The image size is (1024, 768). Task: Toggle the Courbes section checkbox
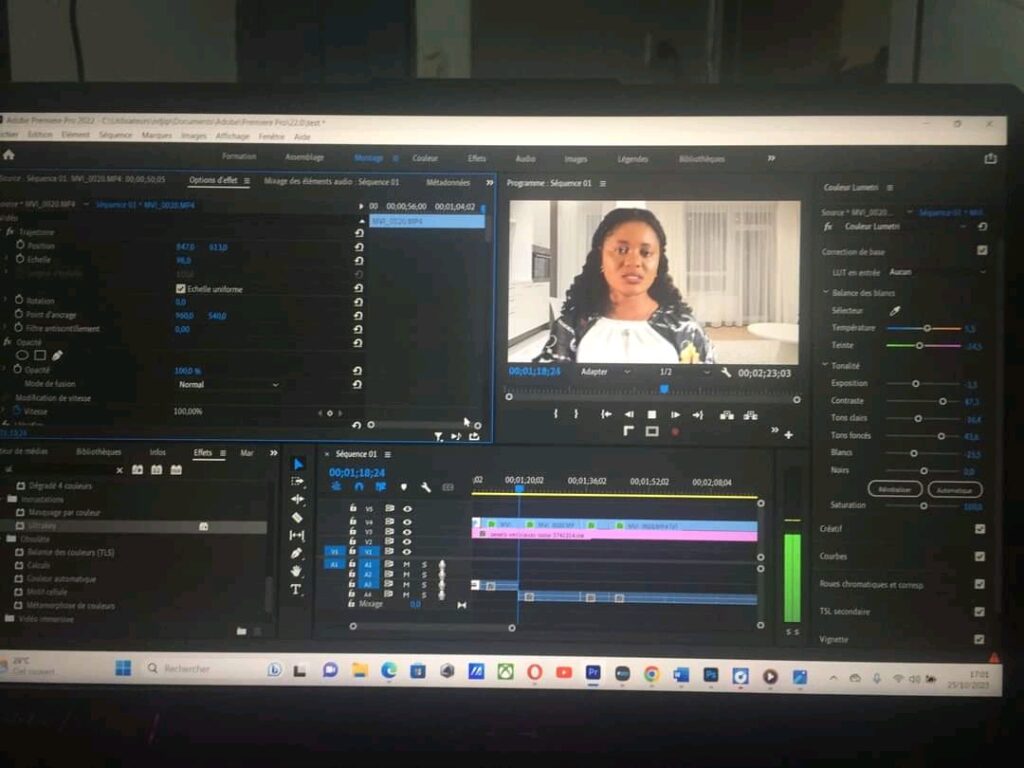980,556
